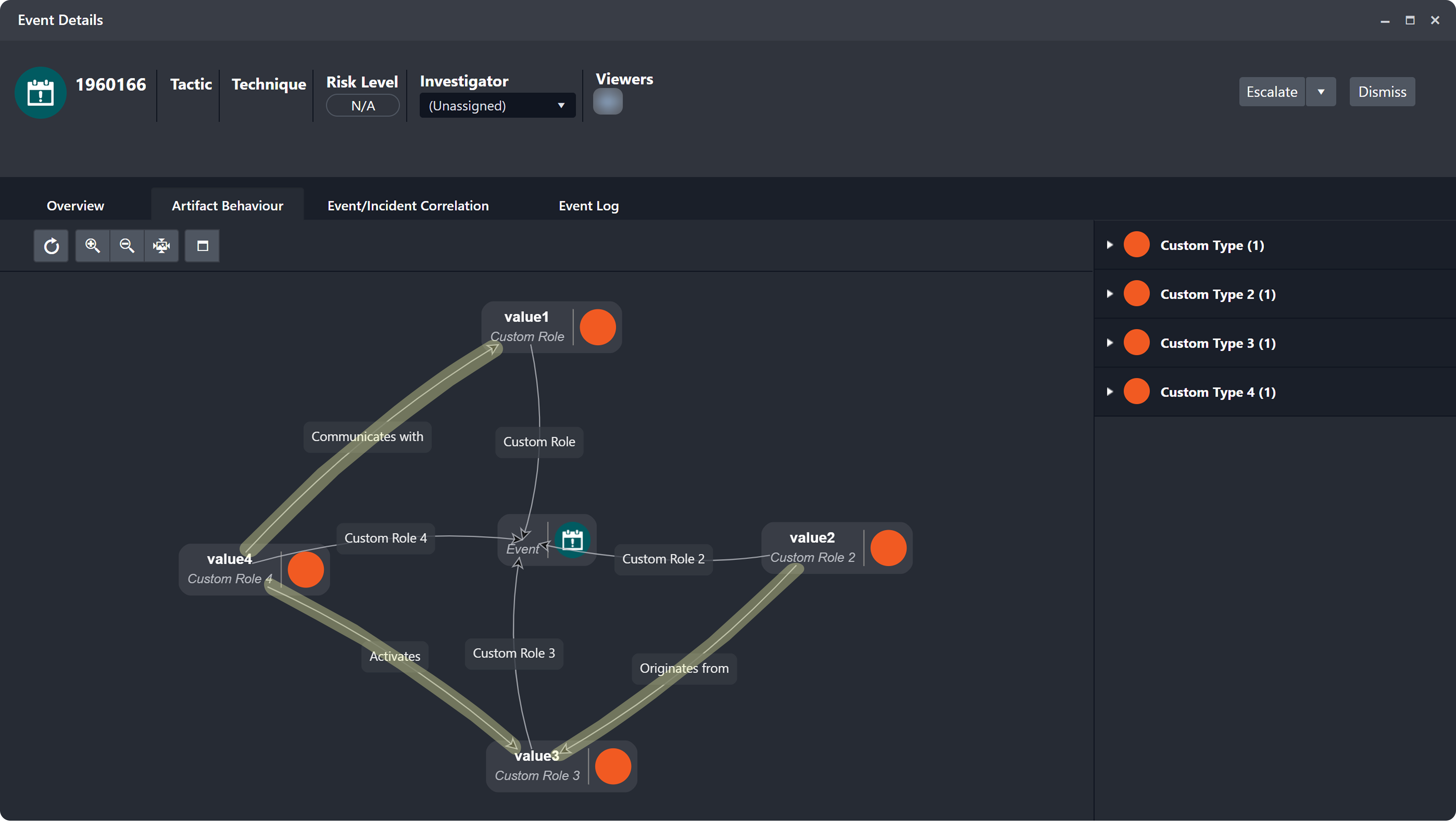The width and height of the screenshot is (1456, 822).
Task: Click the Dismiss button
Action: click(1382, 92)
